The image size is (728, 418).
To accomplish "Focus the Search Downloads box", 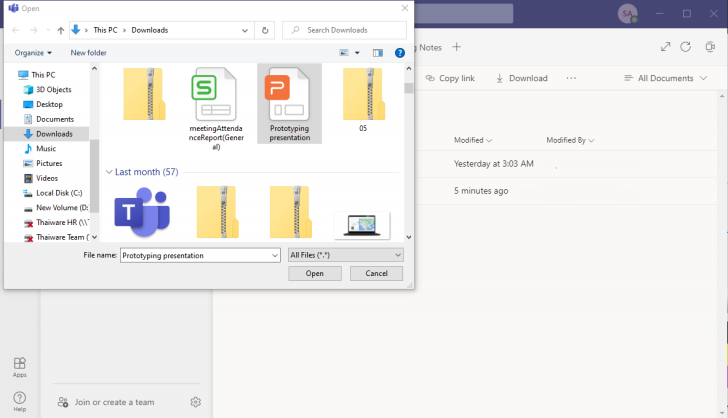I will tap(344, 30).
